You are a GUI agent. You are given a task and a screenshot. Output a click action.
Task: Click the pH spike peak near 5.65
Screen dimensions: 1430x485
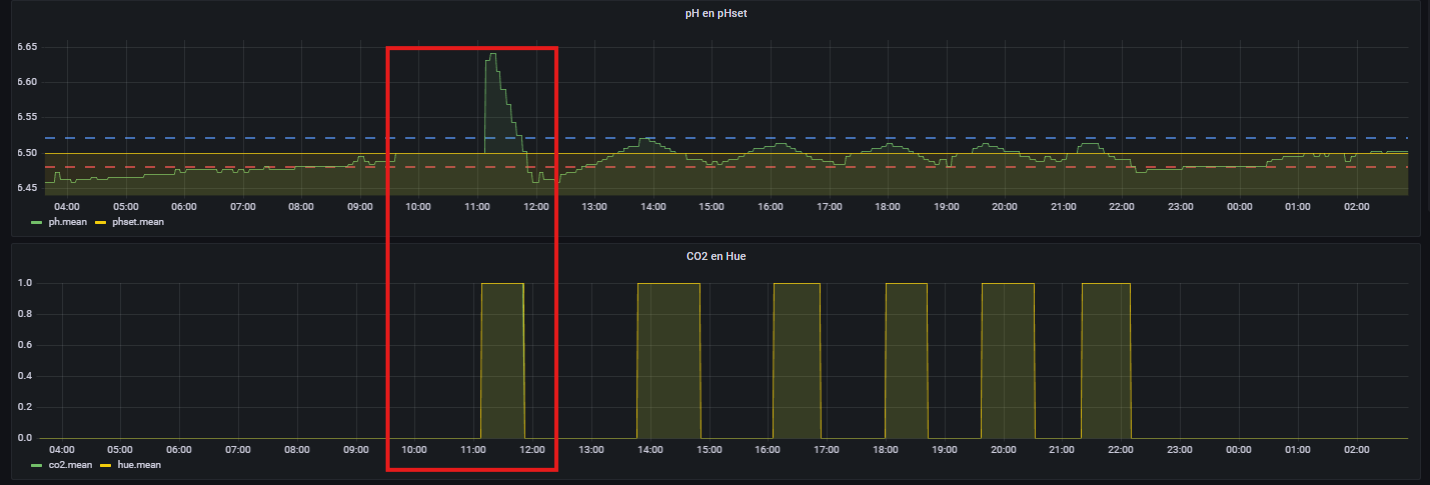pyautogui.click(x=491, y=55)
